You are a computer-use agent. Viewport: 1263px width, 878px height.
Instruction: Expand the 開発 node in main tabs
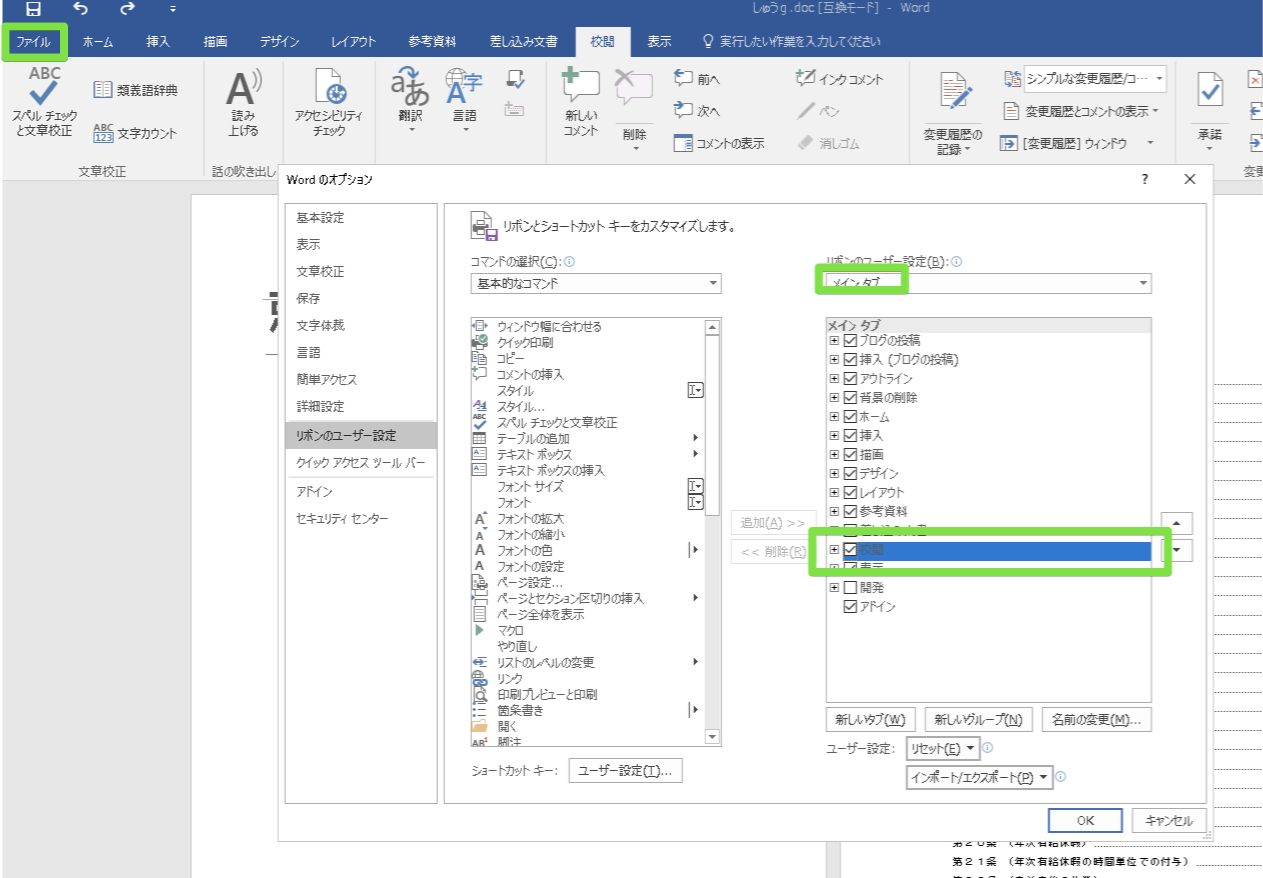pos(834,588)
